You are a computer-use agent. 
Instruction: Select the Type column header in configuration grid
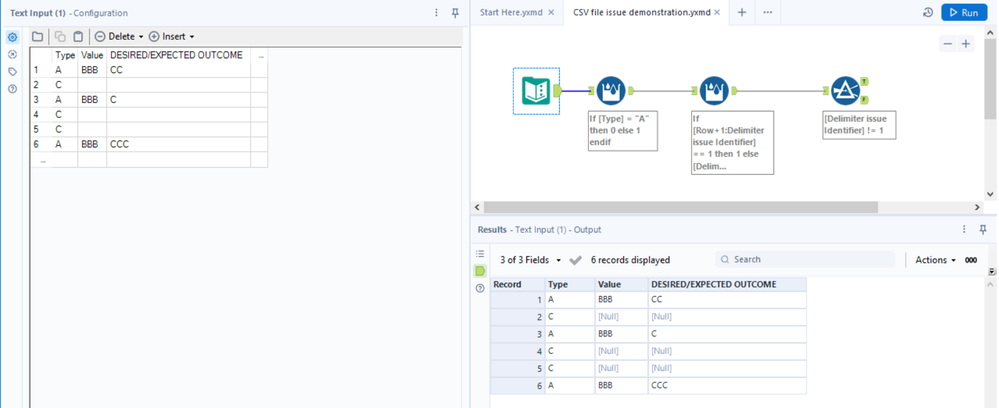pos(65,55)
